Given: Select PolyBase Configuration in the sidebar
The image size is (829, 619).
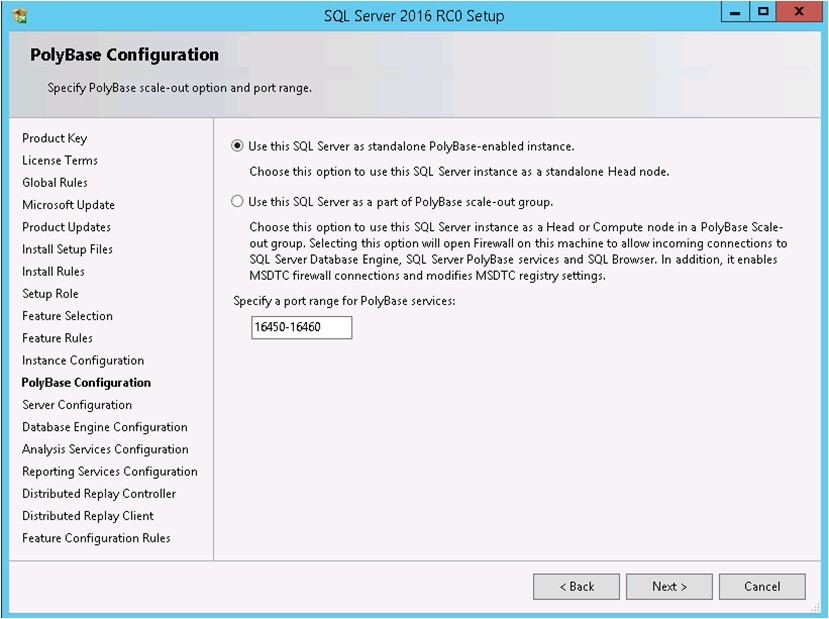Looking at the screenshot, I should tap(86, 383).
